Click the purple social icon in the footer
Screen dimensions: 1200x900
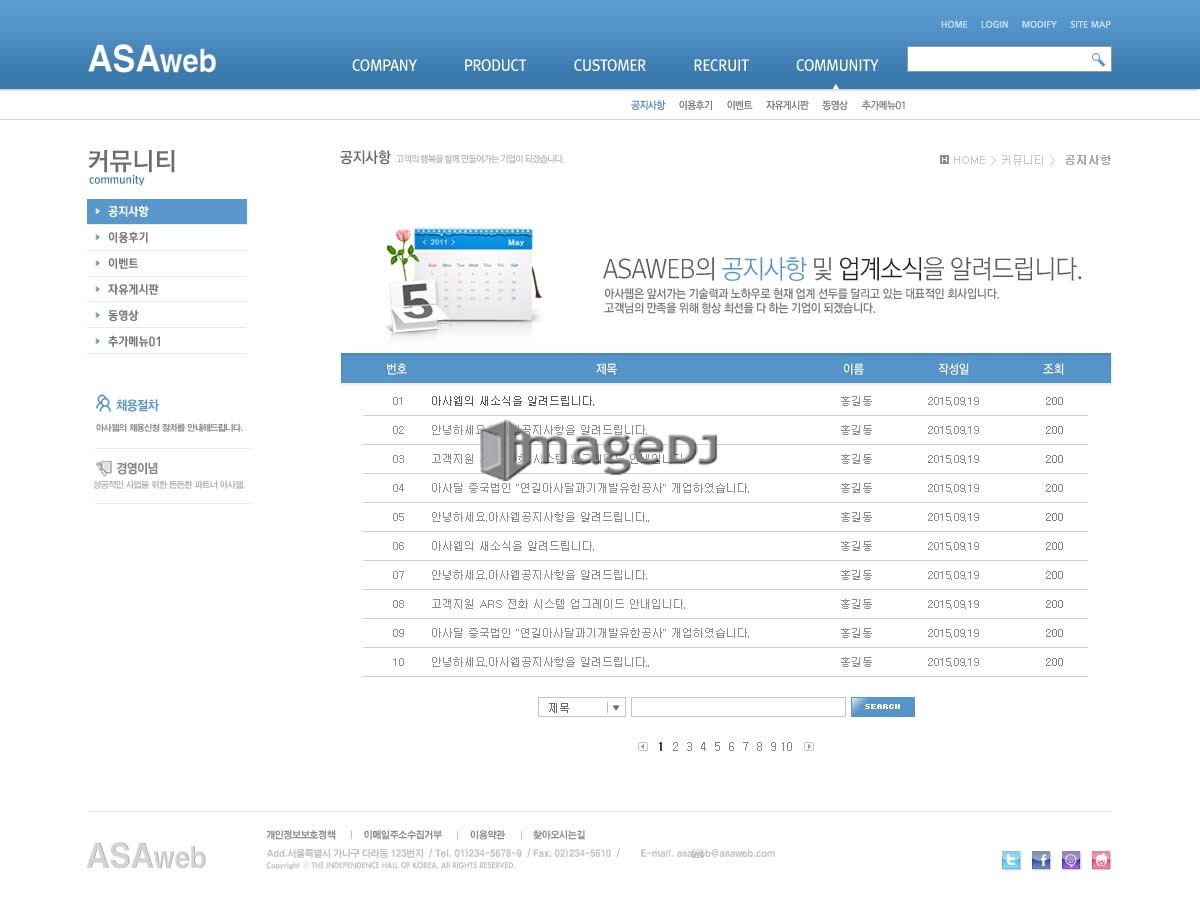[1071, 860]
